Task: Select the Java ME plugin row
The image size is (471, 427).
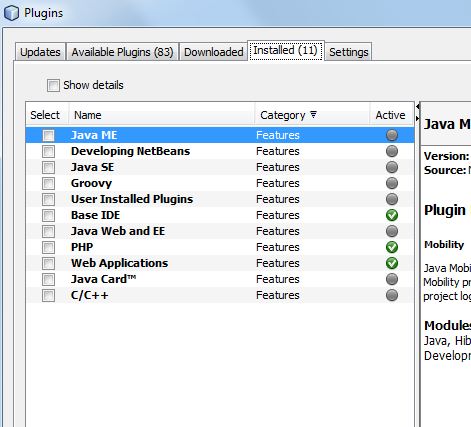Action: point(220,135)
